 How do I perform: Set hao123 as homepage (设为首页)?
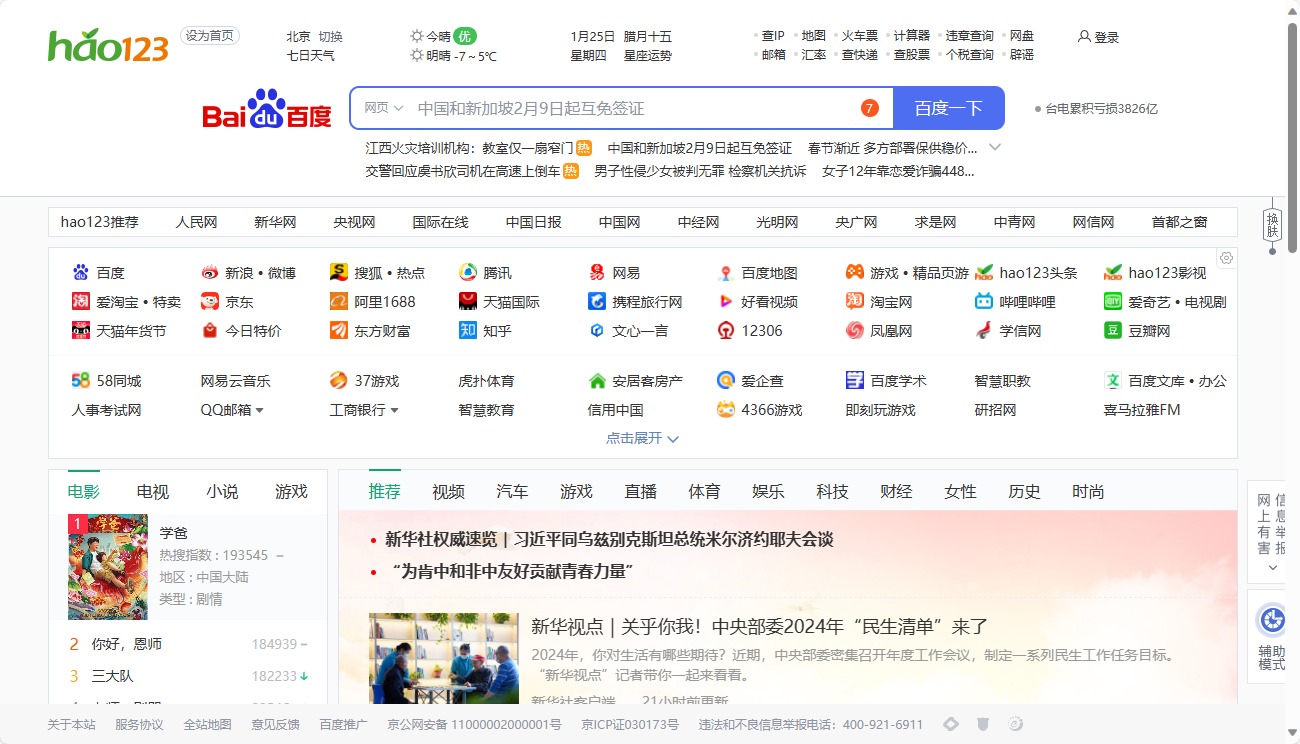(x=210, y=35)
